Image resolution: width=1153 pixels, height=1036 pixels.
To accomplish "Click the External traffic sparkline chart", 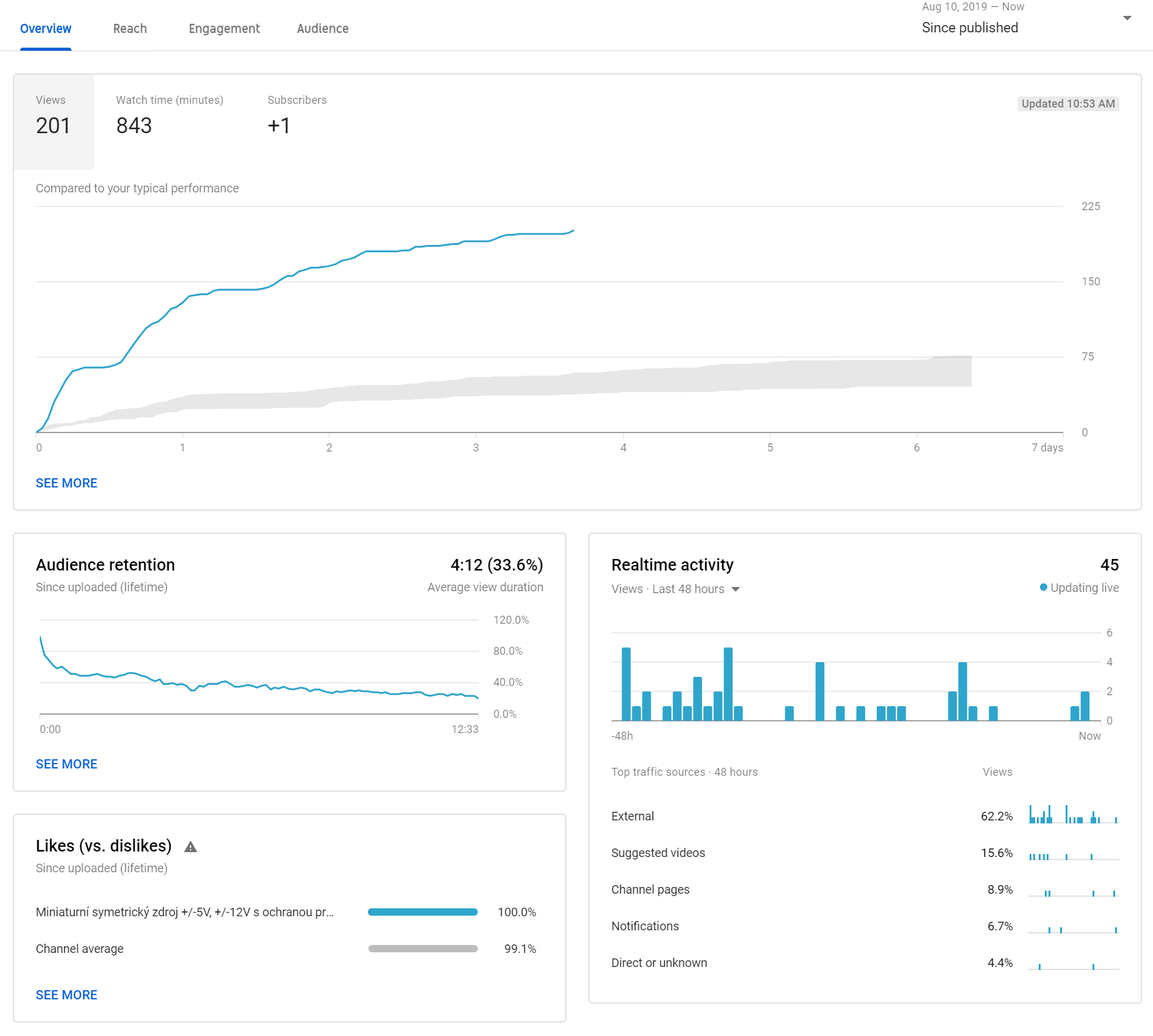I will 1073,815.
